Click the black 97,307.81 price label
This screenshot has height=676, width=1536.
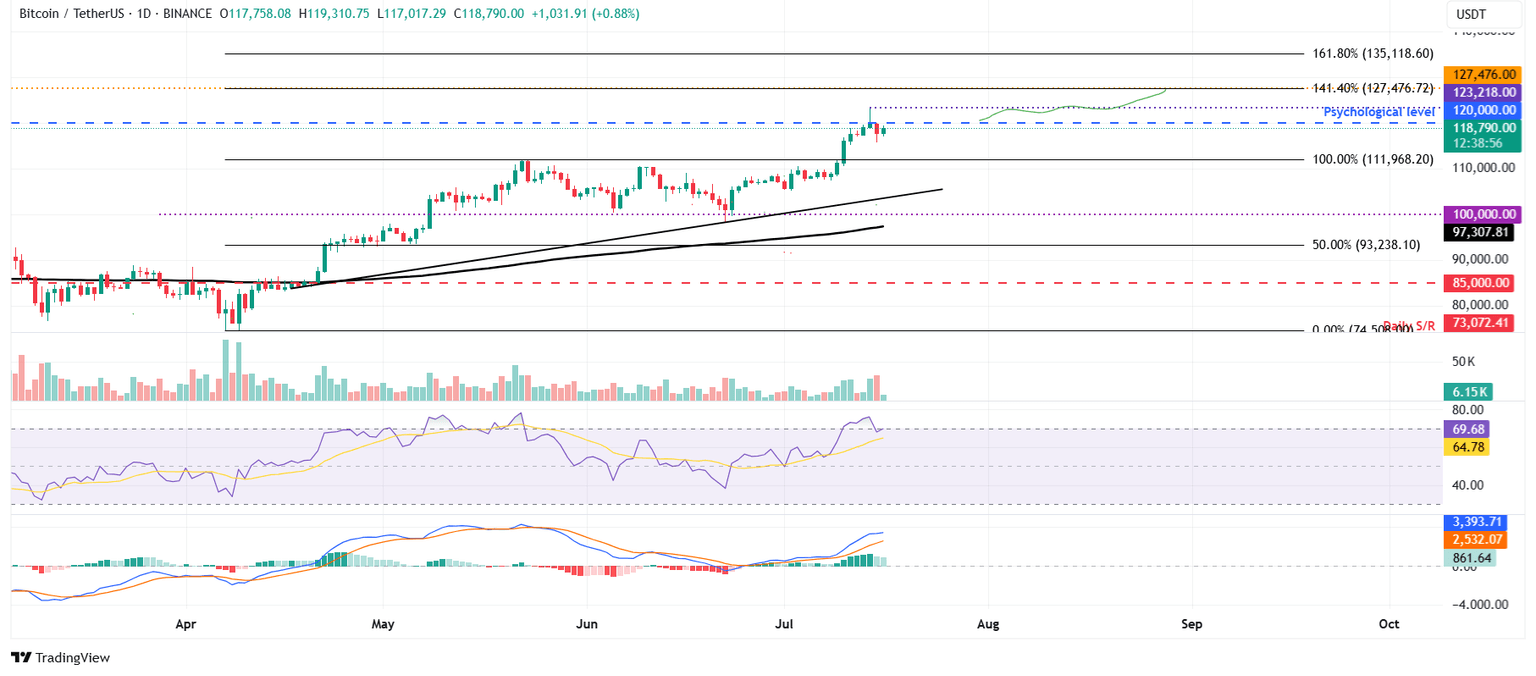(x=1477, y=231)
